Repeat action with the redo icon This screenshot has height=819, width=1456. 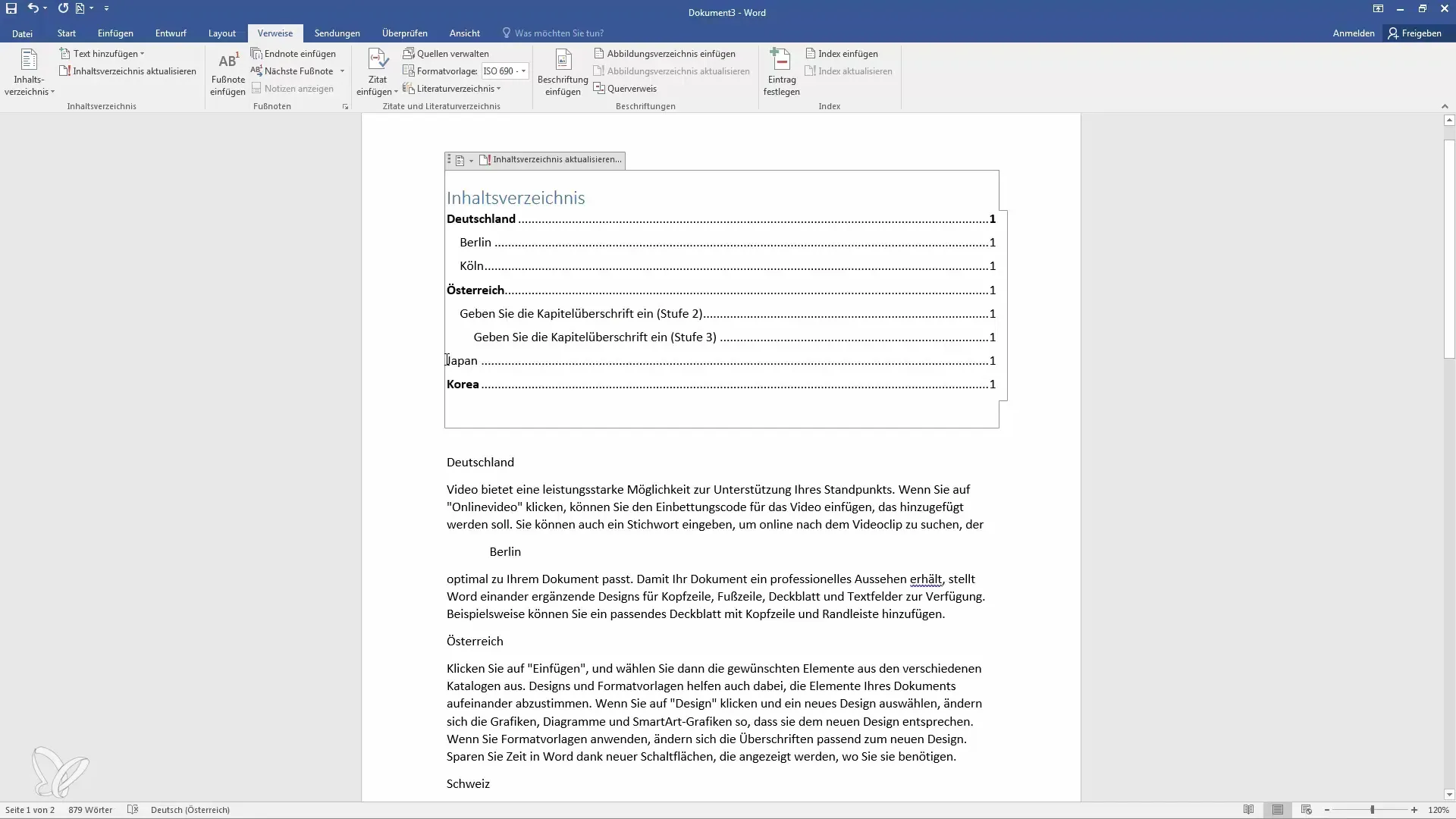pyautogui.click(x=63, y=8)
